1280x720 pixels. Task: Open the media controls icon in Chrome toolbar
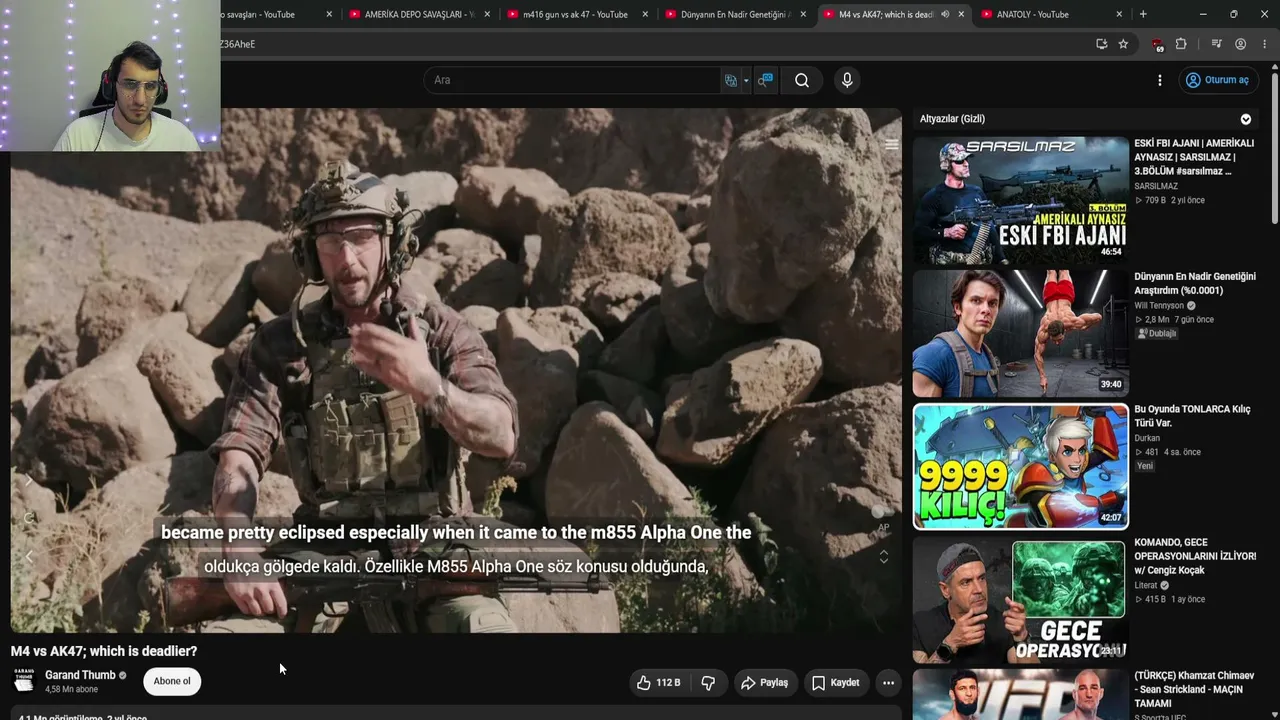click(1216, 44)
